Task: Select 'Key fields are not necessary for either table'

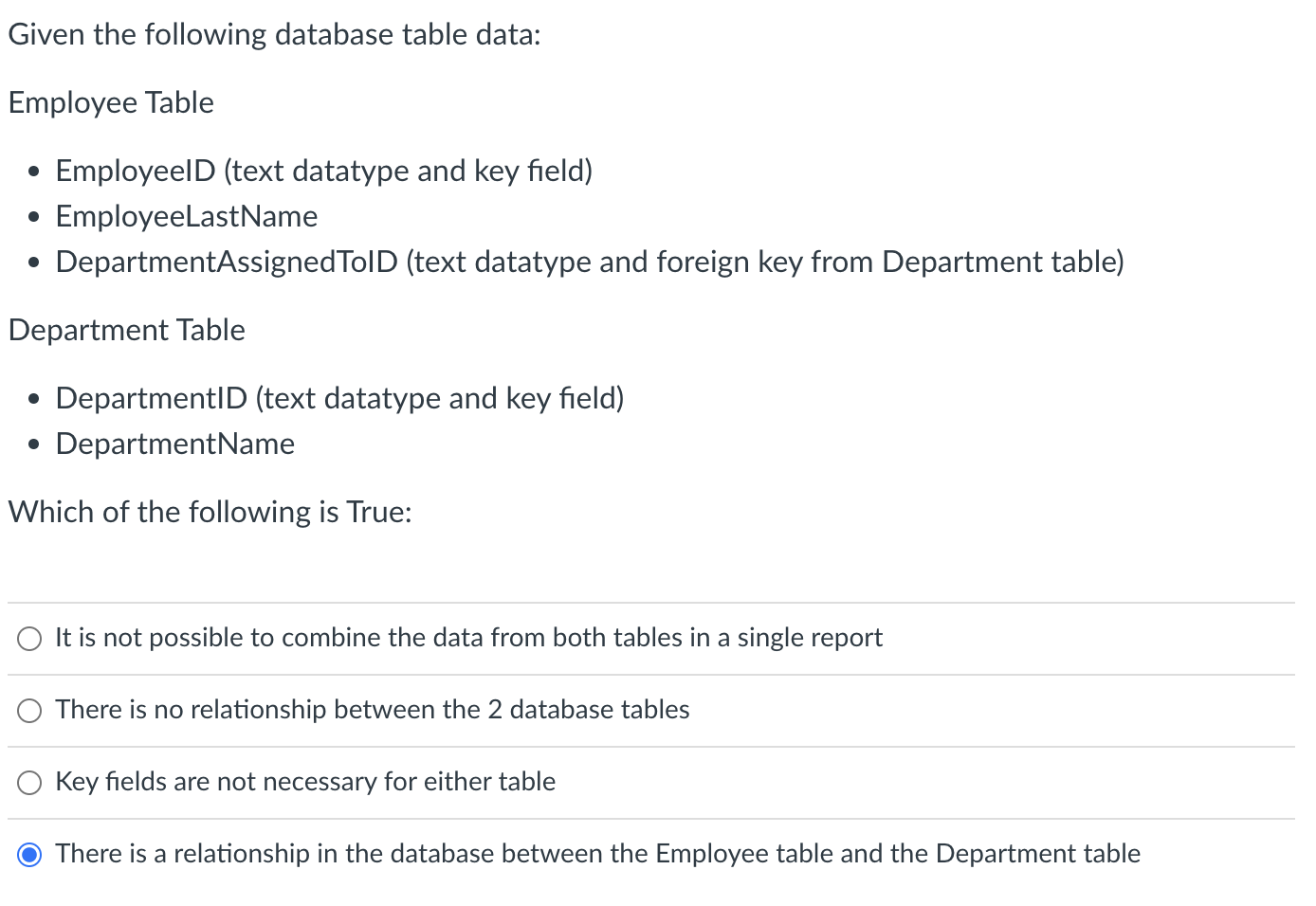Action: coord(29,782)
